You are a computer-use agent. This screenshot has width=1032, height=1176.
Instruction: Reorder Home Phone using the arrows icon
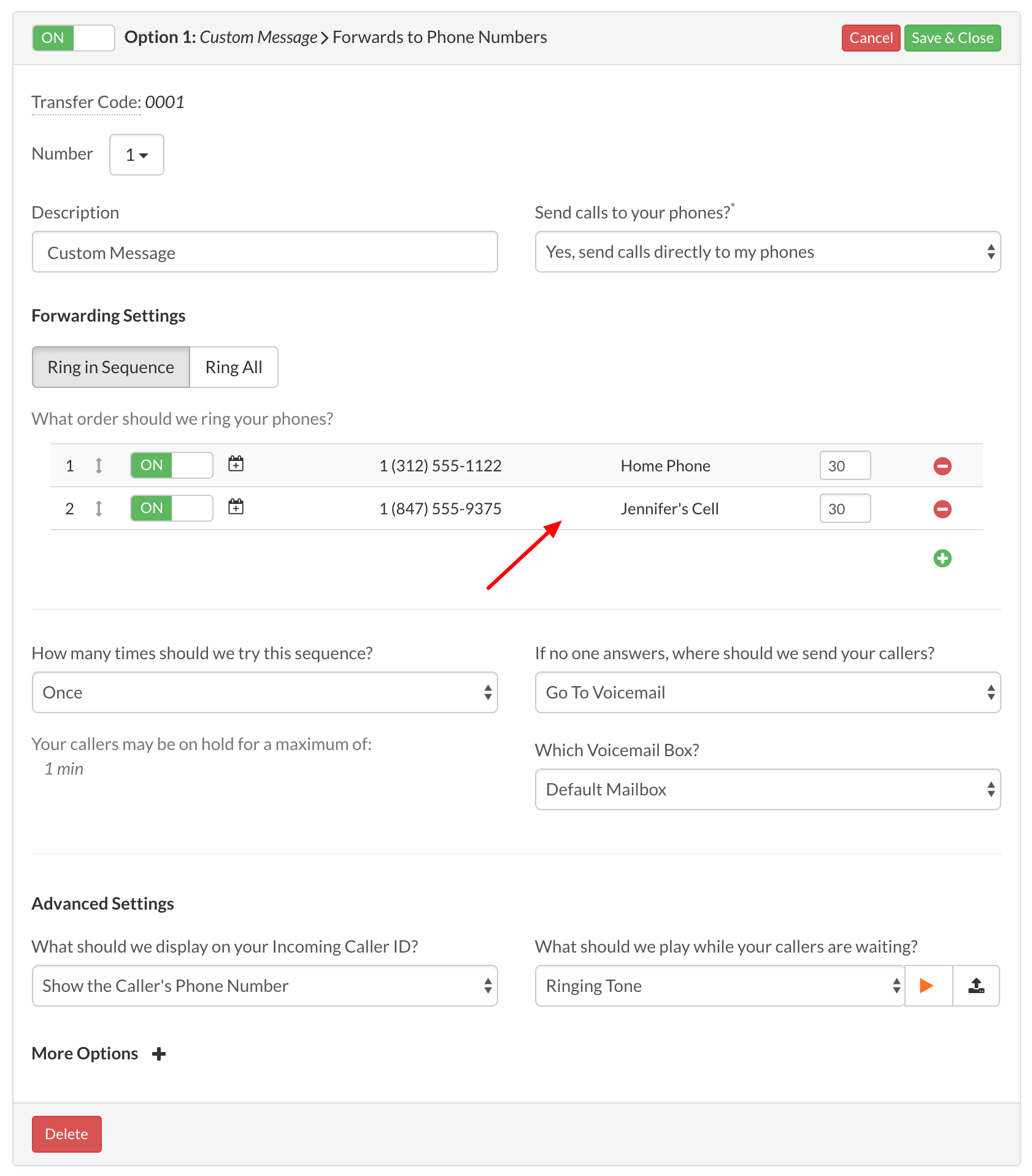[x=99, y=465]
